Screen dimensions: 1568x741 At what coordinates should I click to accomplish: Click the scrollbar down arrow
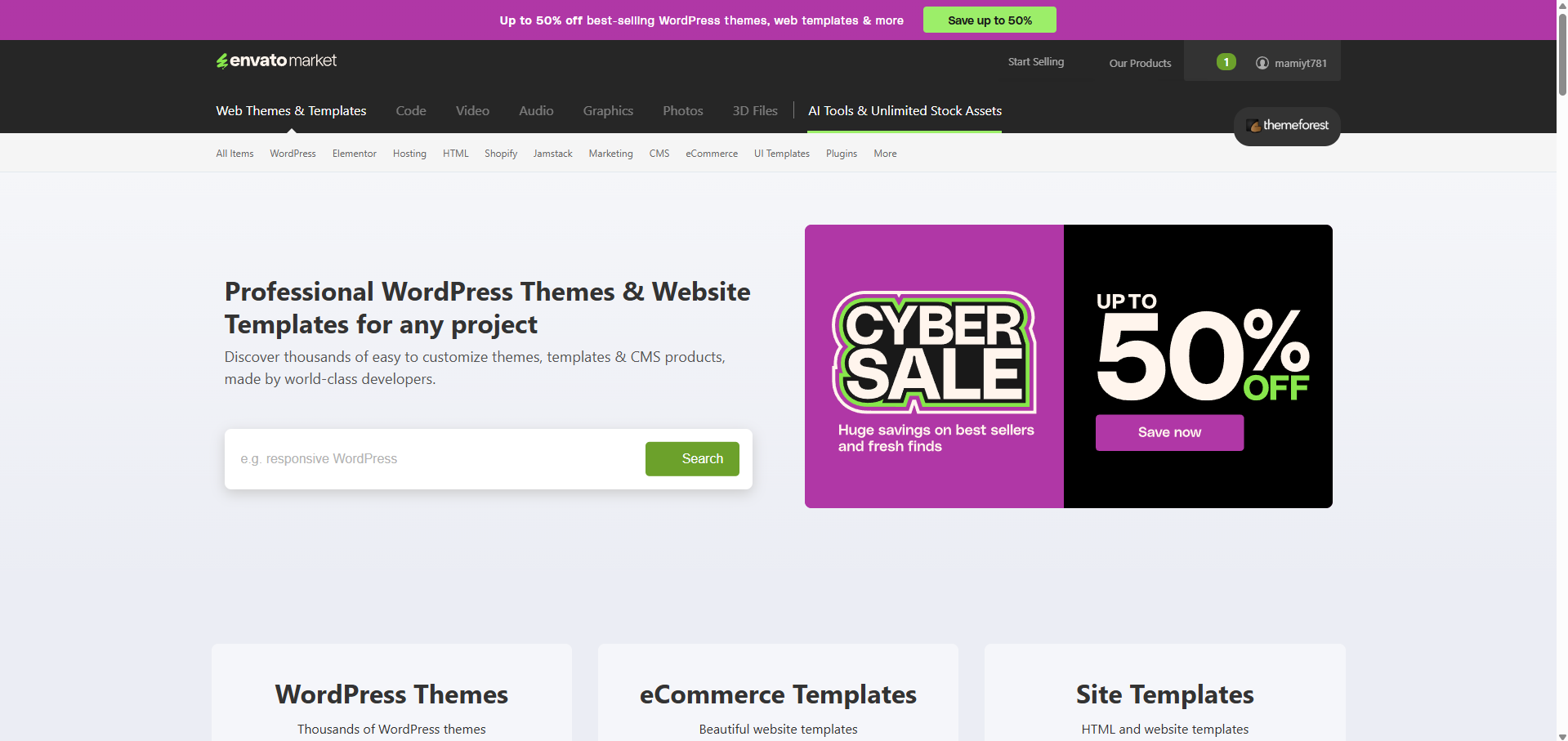(x=1562, y=736)
